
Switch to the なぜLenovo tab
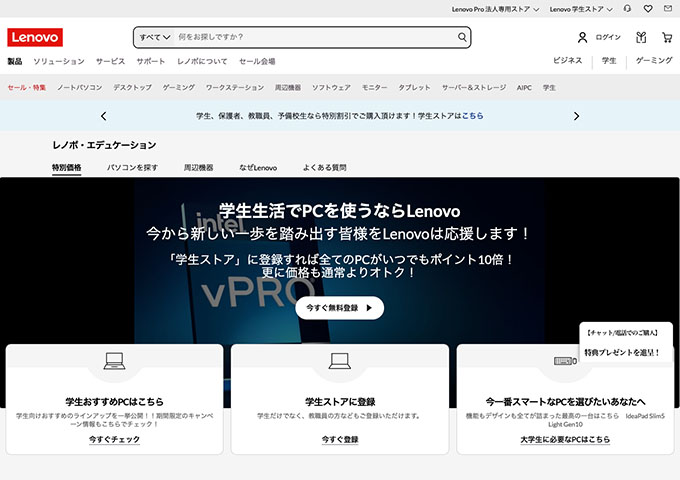(x=258, y=167)
